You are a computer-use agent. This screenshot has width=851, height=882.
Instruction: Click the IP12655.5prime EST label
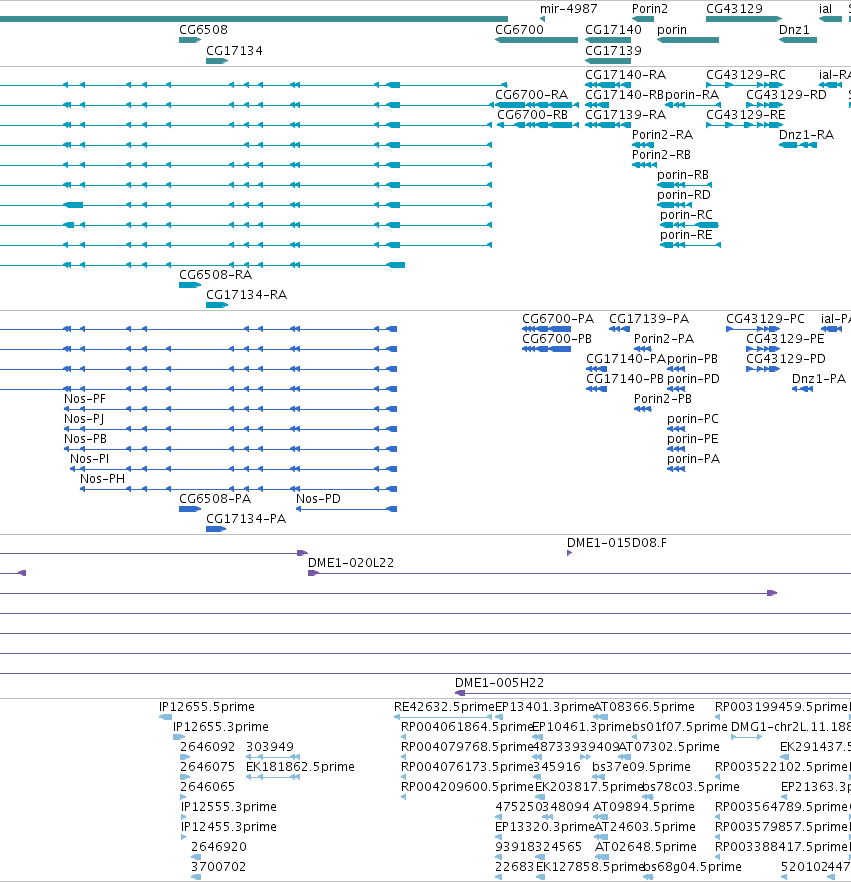(x=207, y=707)
